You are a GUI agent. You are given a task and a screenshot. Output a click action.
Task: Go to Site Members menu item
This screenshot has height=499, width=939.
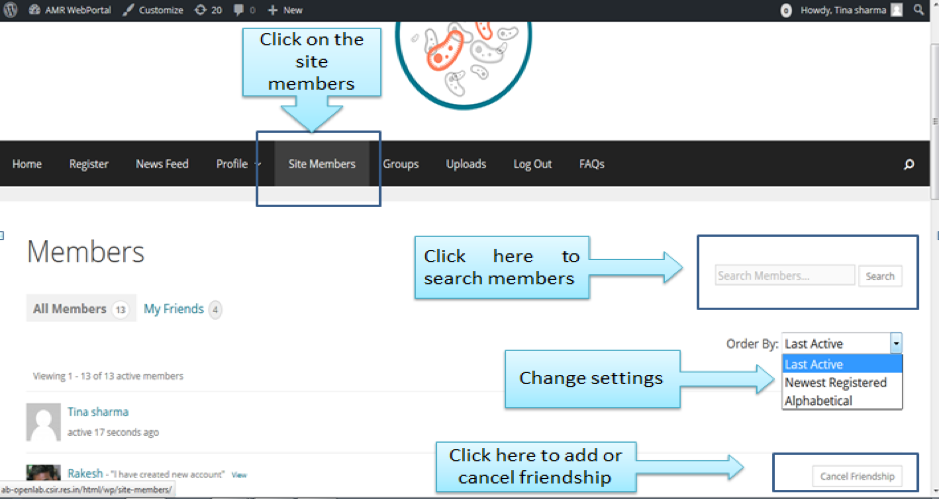coord(322,164)
